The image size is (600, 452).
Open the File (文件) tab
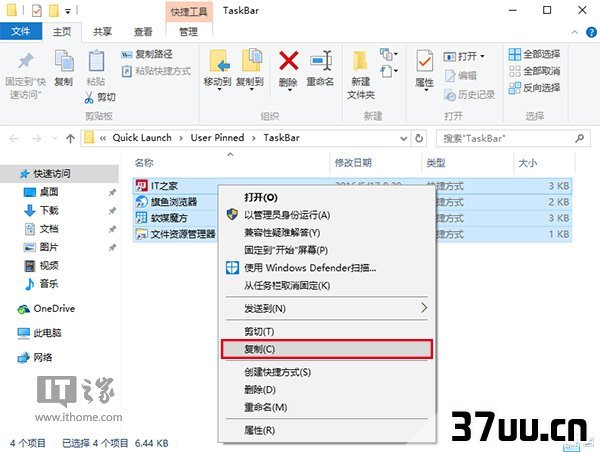coord(21,31)
